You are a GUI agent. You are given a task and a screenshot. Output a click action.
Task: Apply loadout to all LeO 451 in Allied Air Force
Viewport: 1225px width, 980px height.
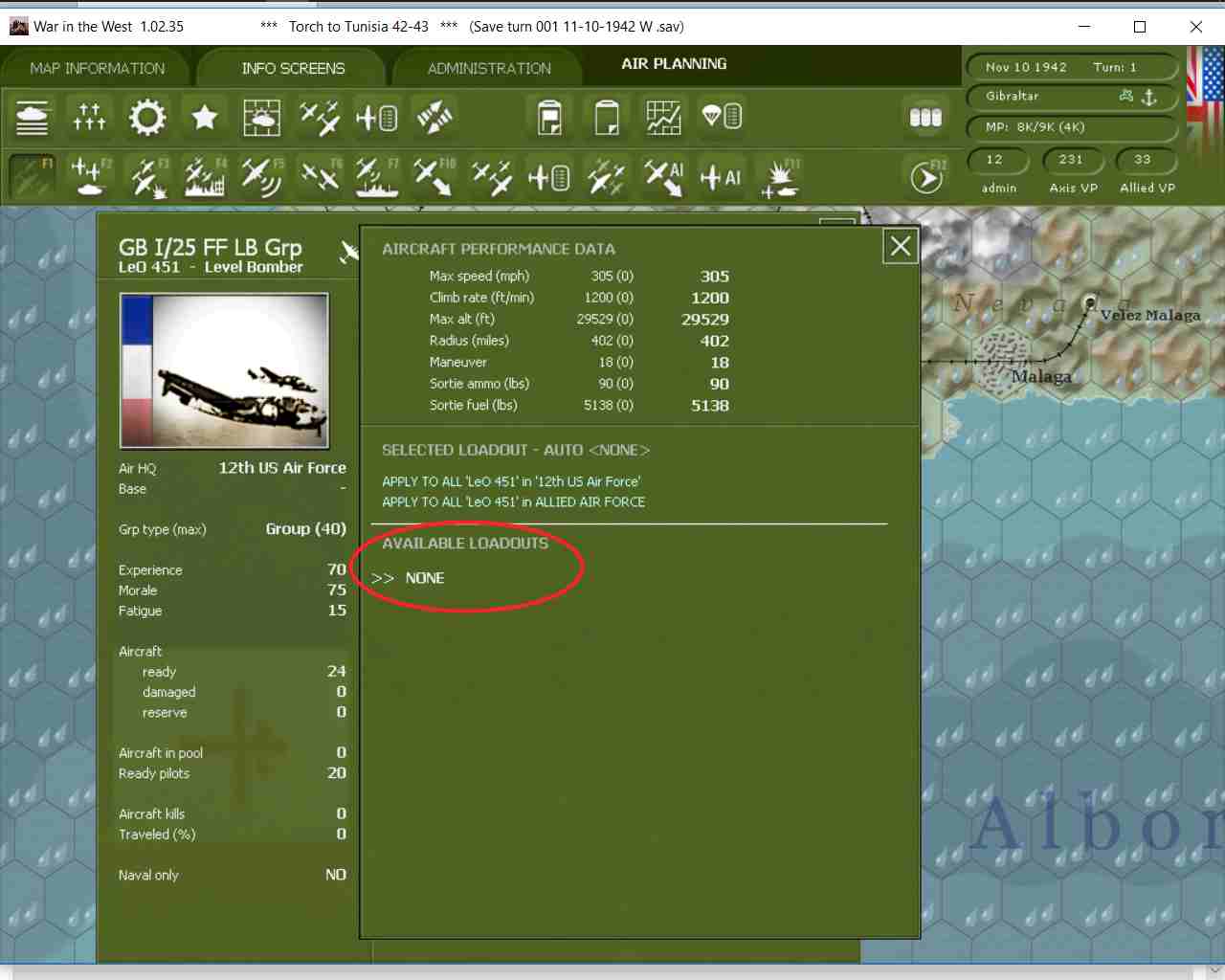point(514,501)
